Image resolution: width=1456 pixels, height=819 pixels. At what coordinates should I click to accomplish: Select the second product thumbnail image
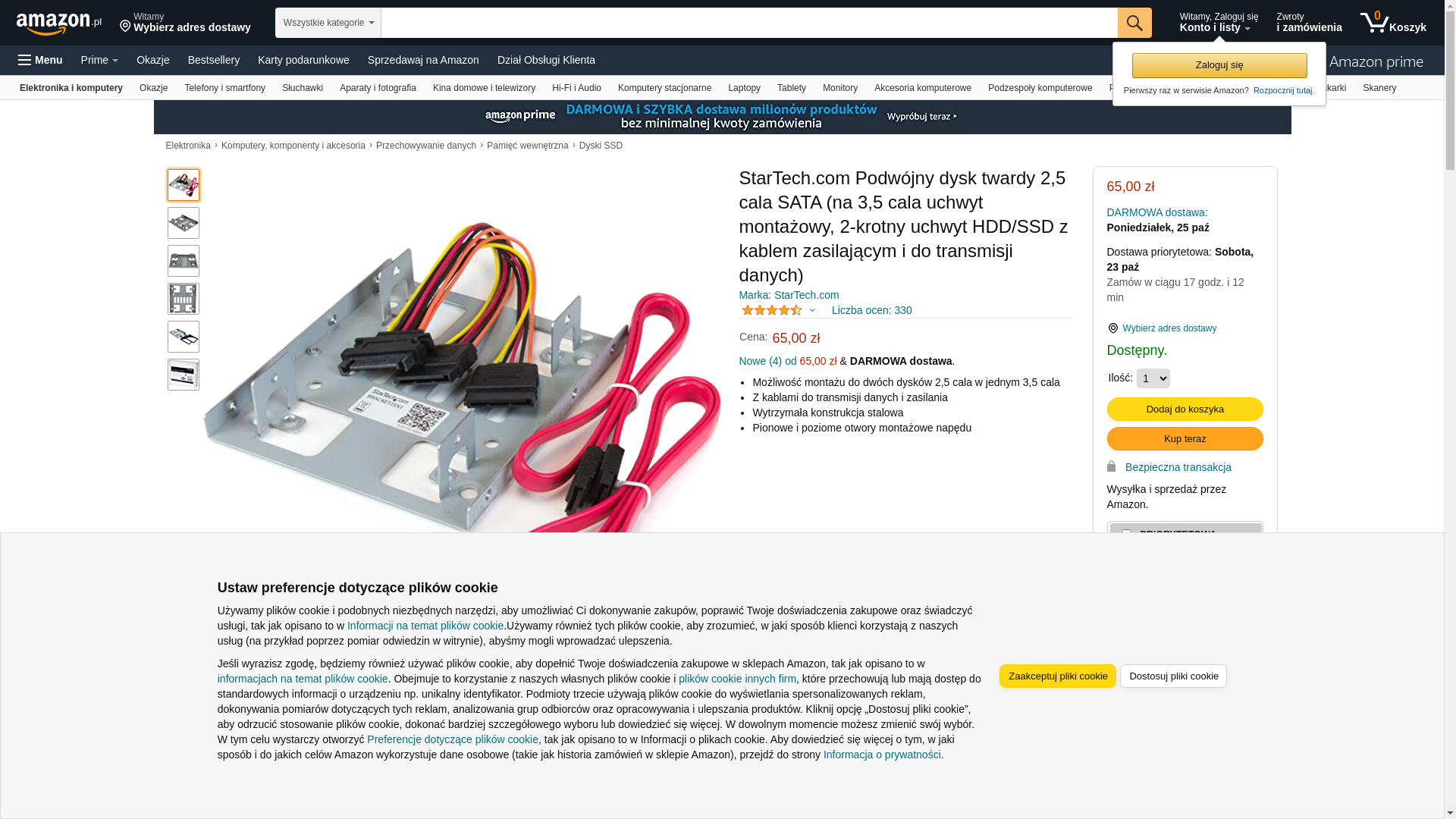[184, 223]
